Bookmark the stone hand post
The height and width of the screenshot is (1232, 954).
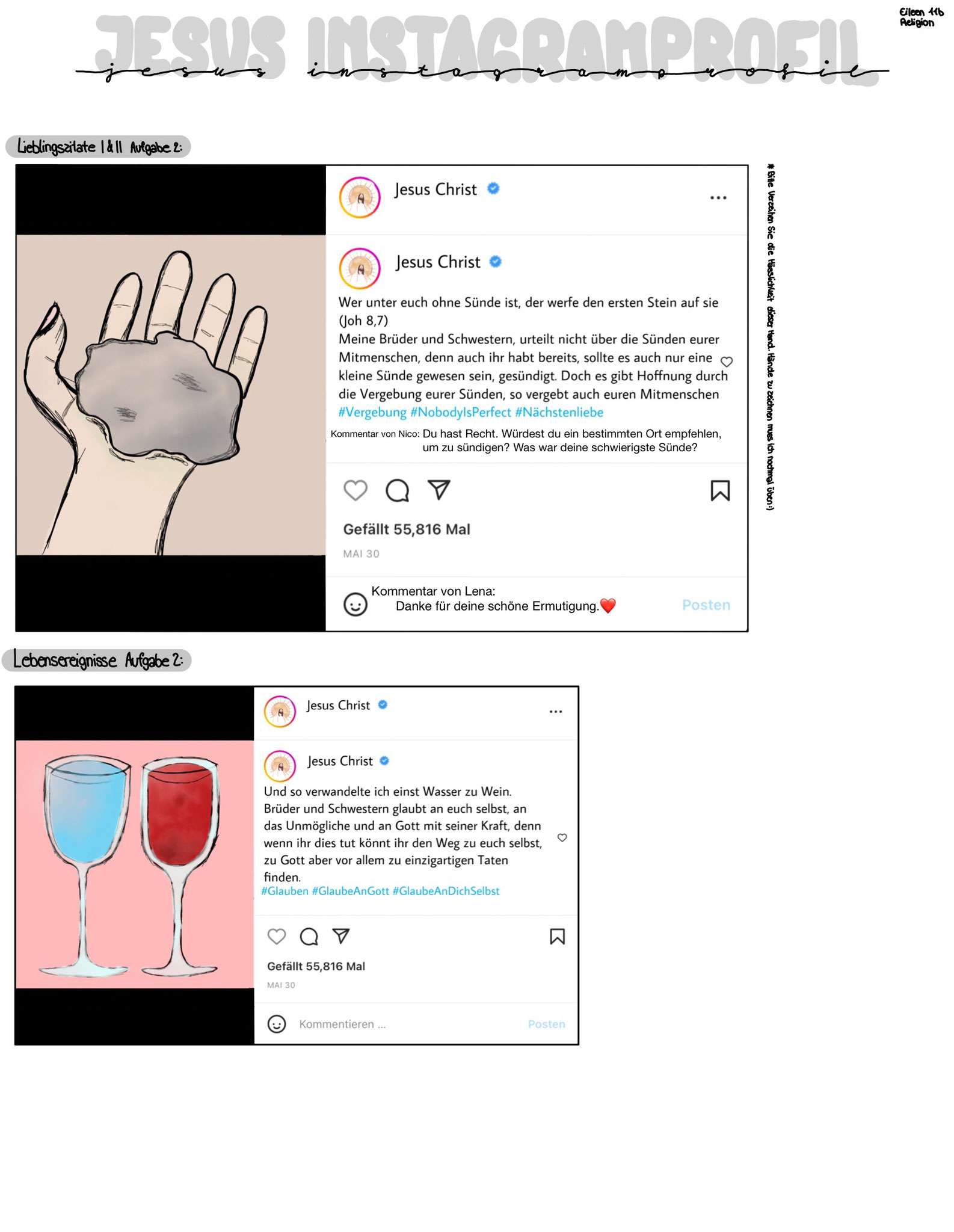coord(720,490)
